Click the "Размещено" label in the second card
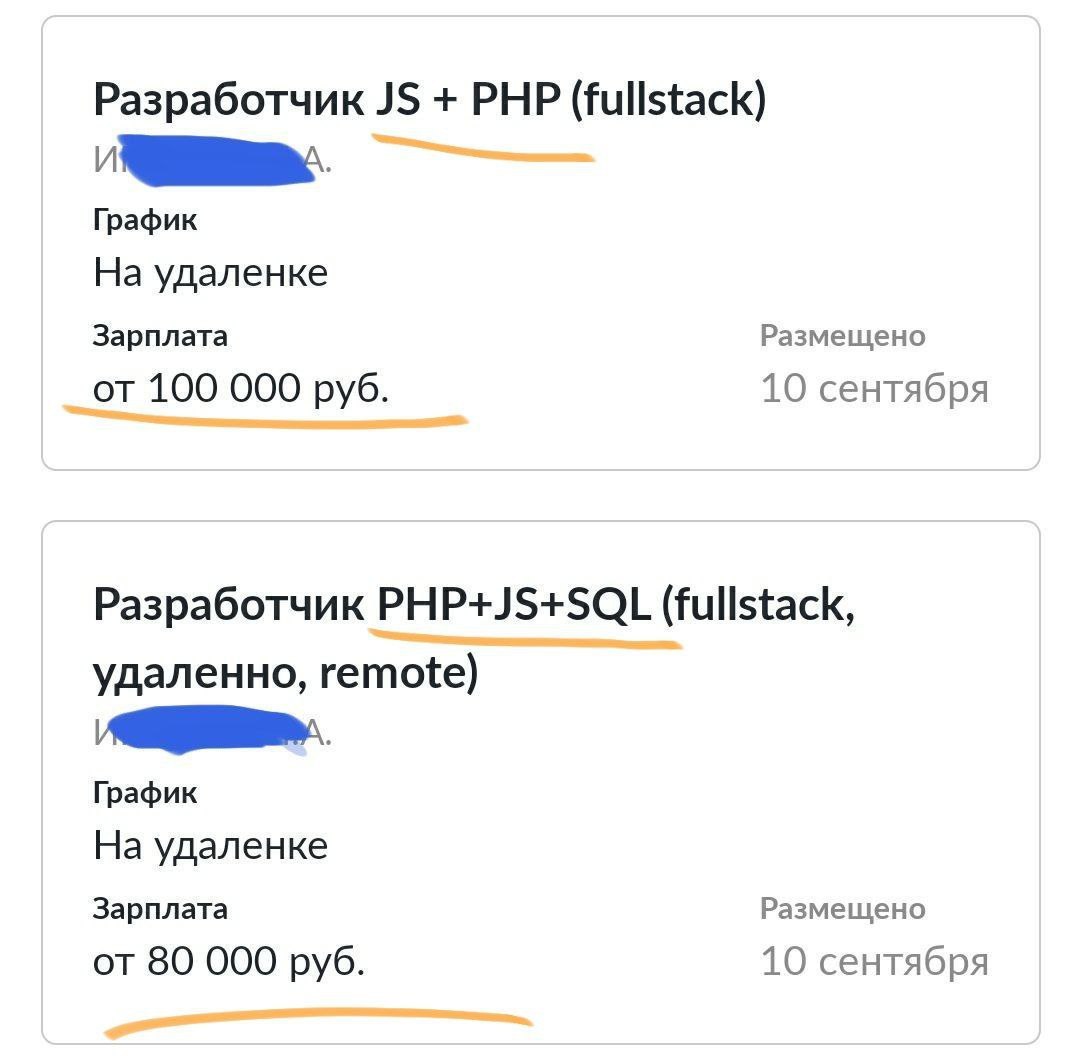Viewport: 1080px width, 1058px height. click(x=842, y=909)
